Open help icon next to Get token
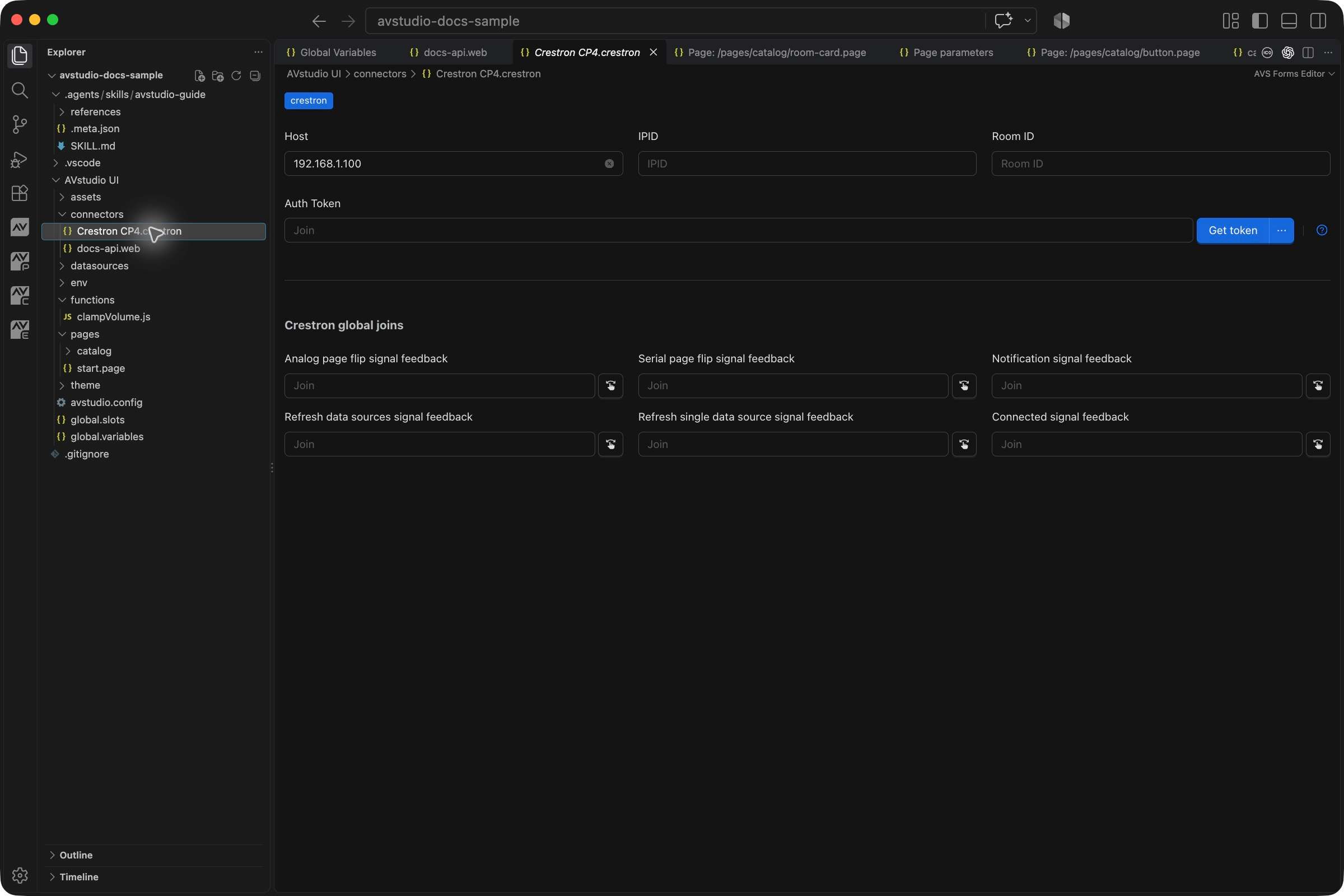The width and height of the screenshot is (1344, 896). [1322, 230]
